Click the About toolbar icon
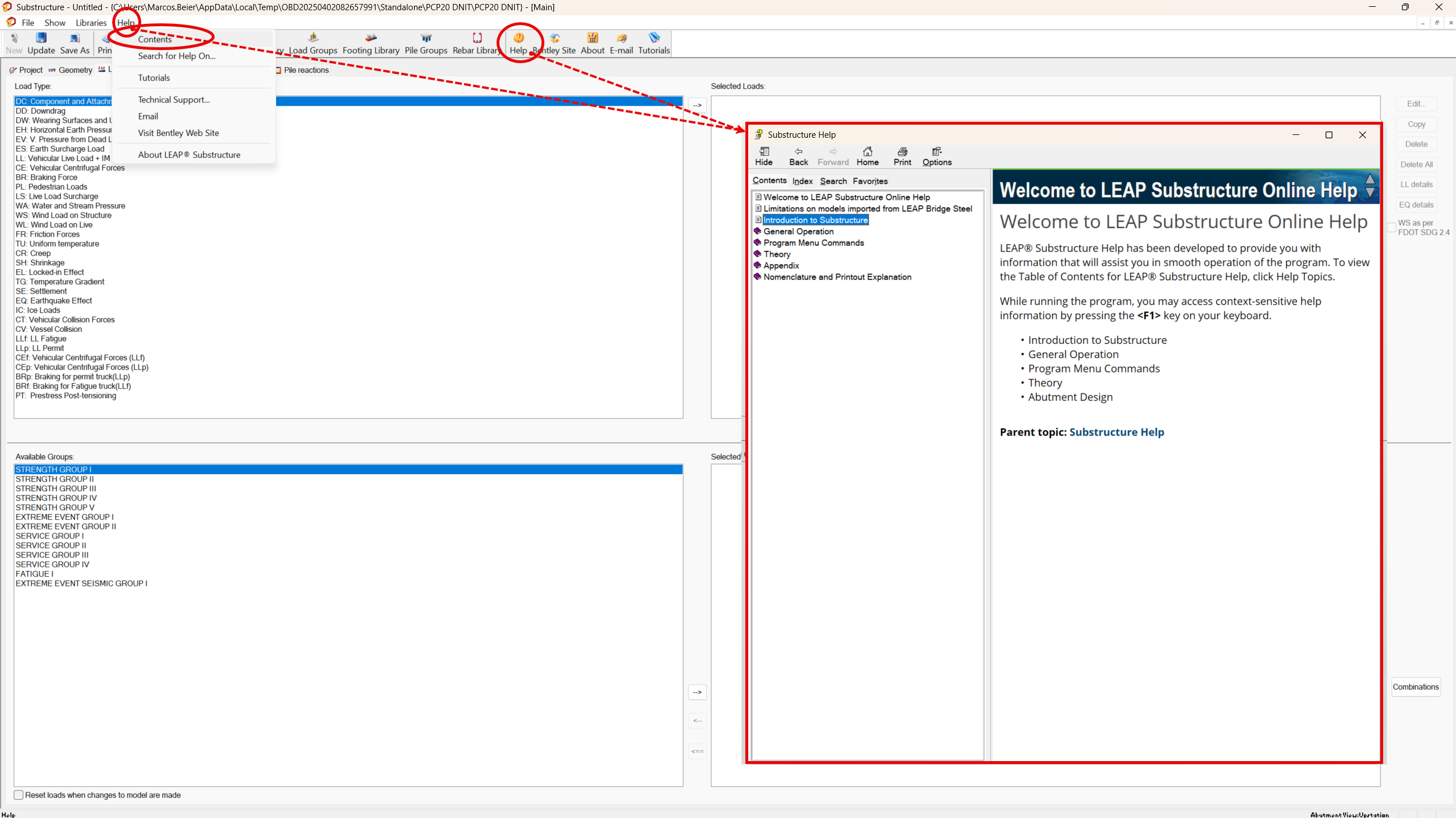 [592, 43]
